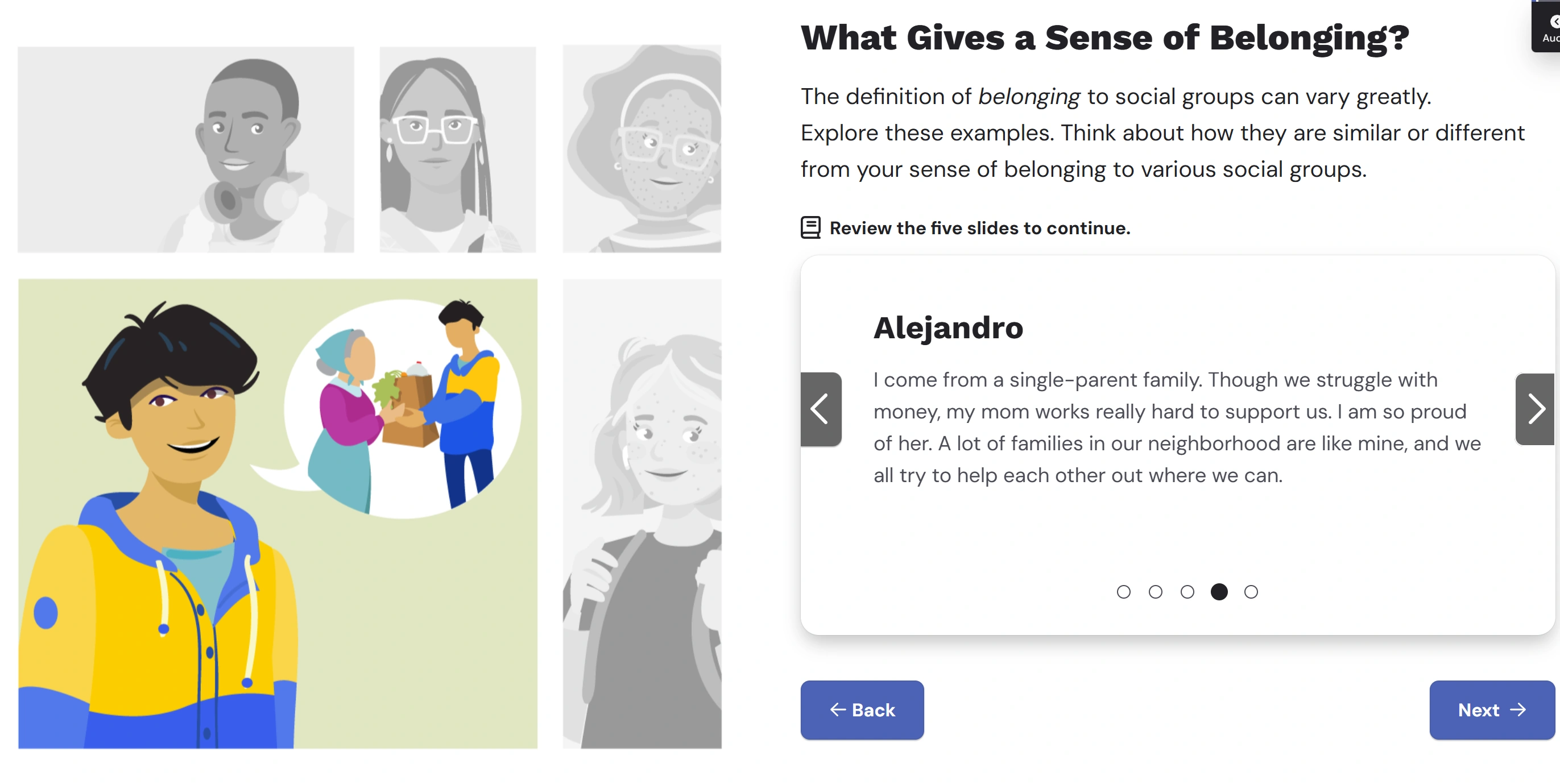Select the headphones boy portrait thumbnail

pos(186,150)
